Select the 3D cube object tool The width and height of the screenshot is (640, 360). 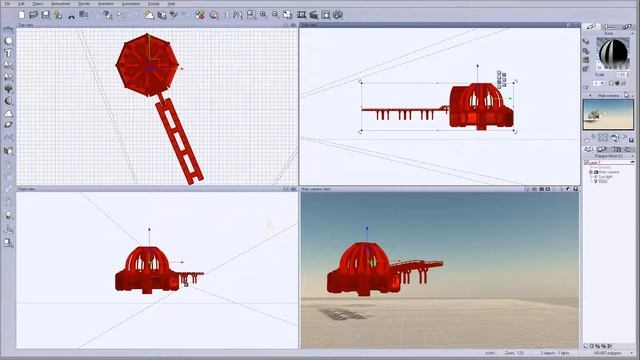(x=8, y=151)
